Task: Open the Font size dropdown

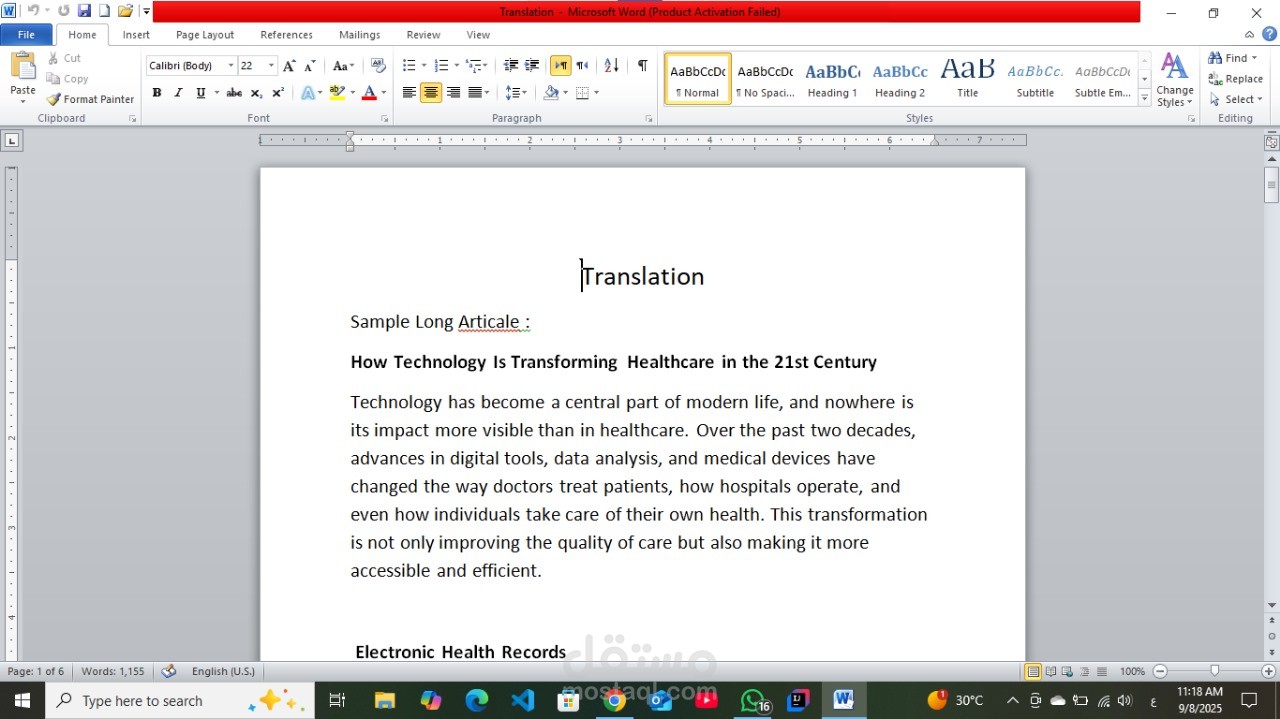Action: (271, 65)
